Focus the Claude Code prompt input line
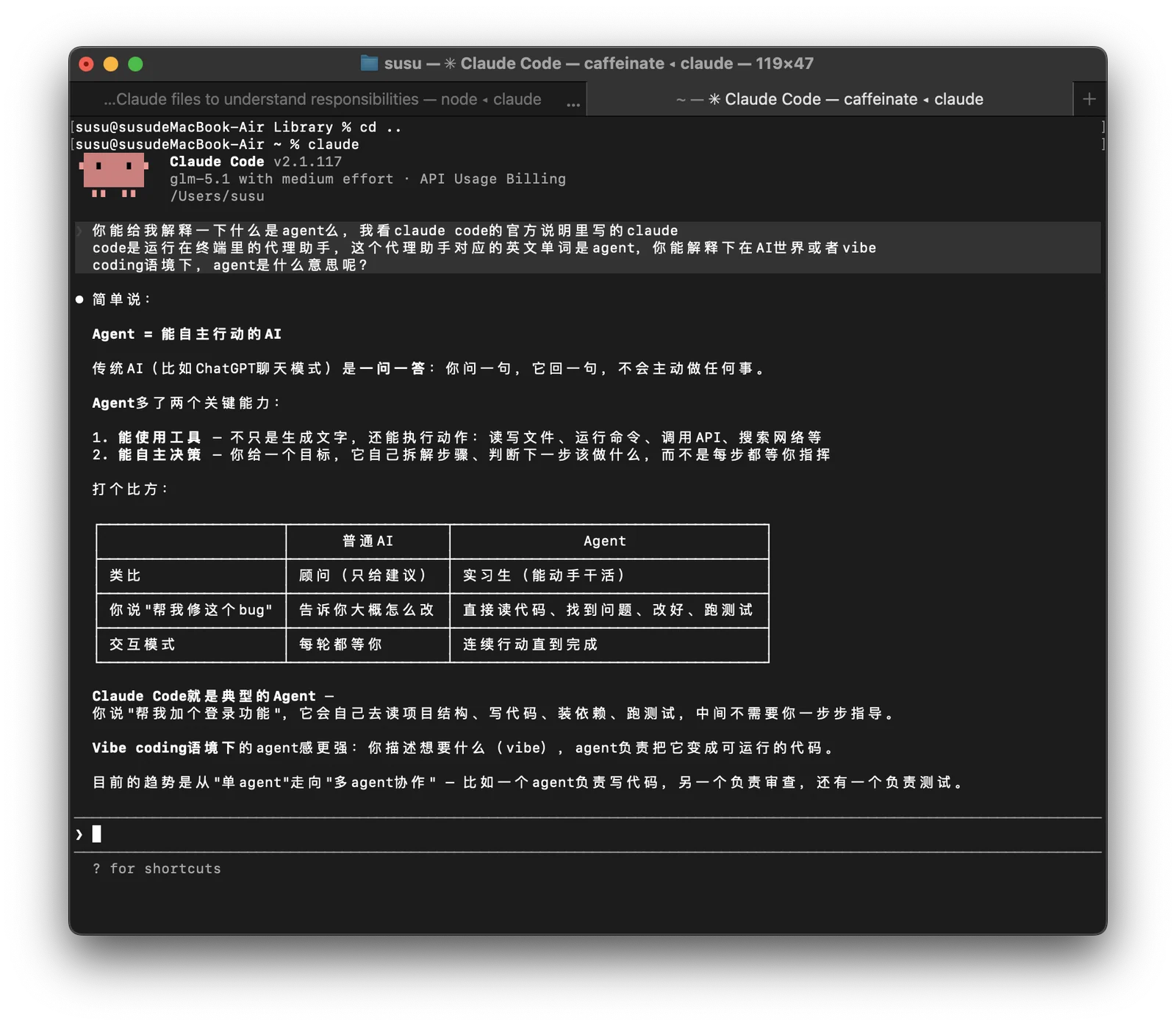 tap(588, 834)
